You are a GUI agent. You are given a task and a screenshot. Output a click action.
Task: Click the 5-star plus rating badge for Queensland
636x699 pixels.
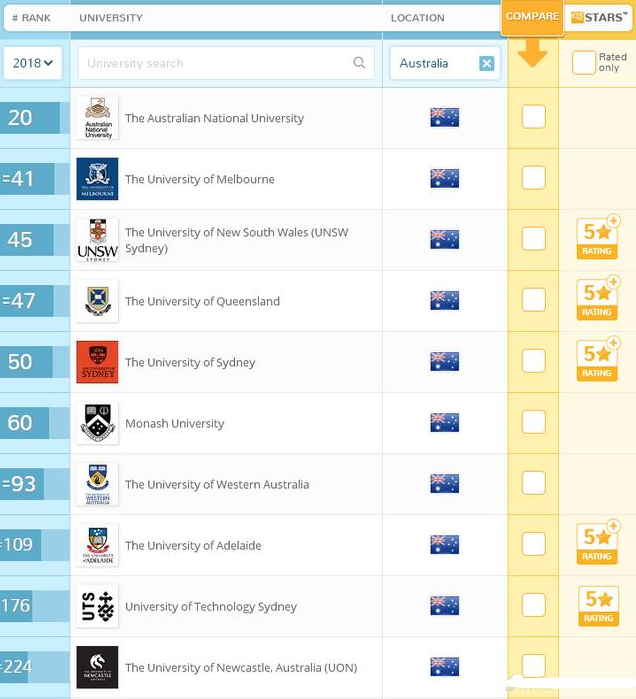pos(598,298)
